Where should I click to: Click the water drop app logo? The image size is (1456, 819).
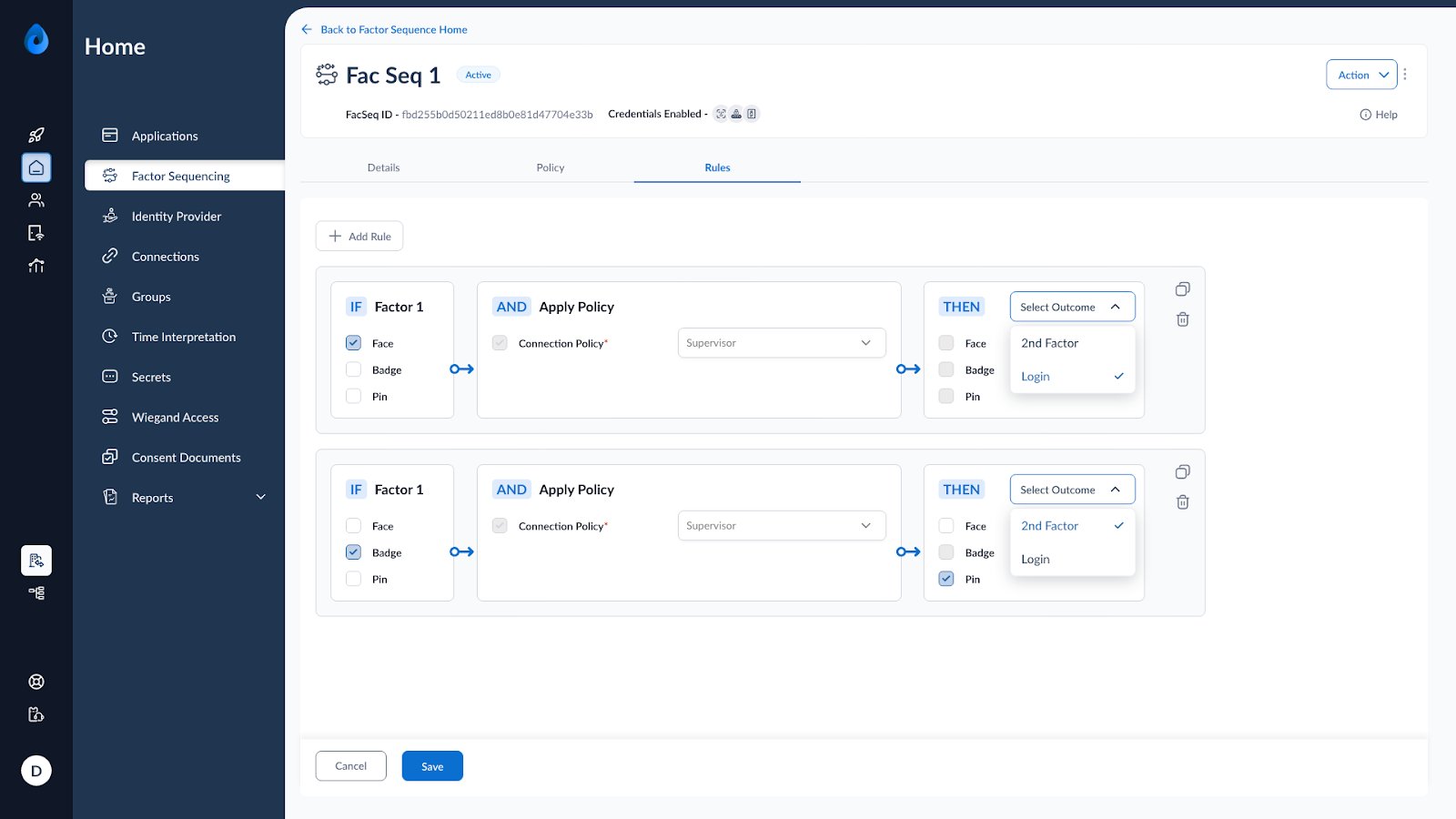point(36,39)
